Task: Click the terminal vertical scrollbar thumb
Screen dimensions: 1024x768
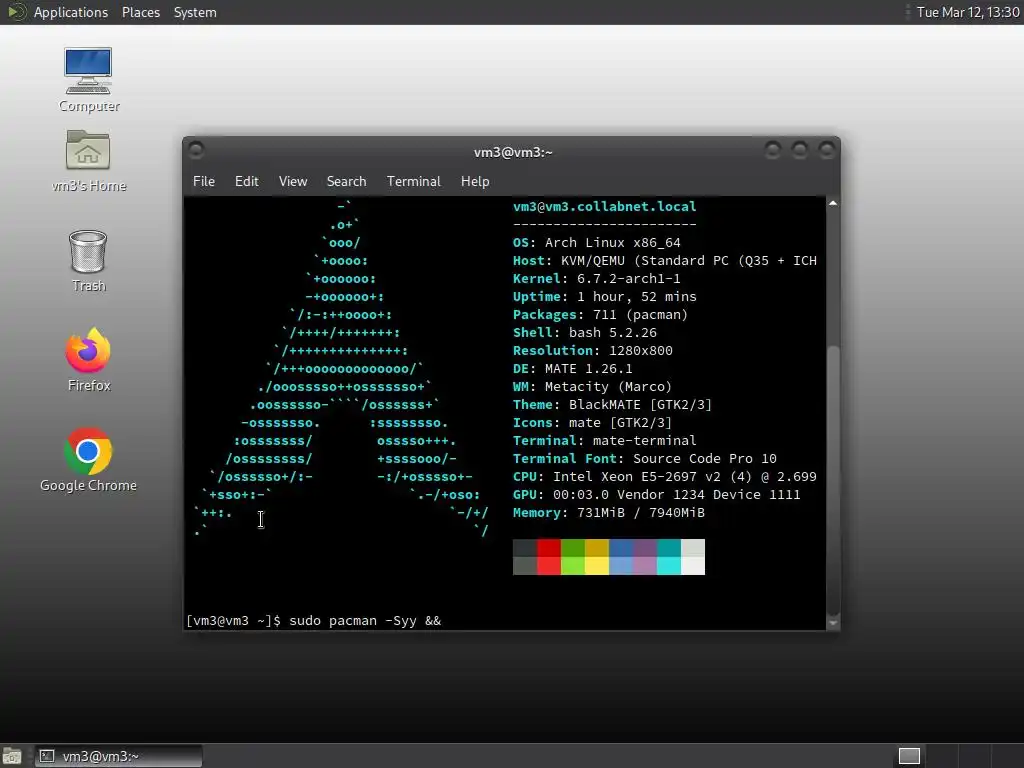Action: coord(833,480)
